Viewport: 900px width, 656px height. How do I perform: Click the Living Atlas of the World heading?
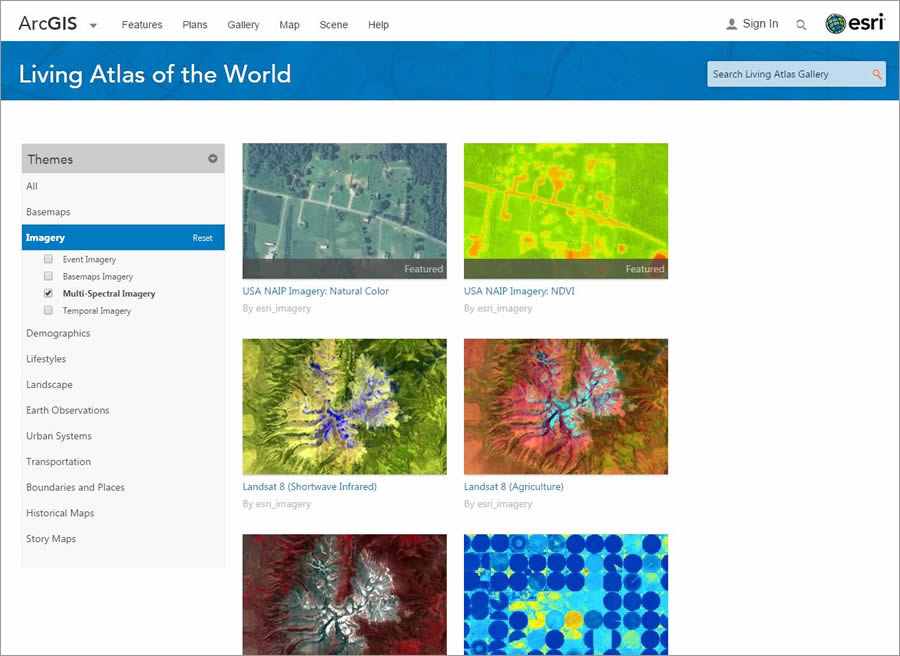pos(155,75)
